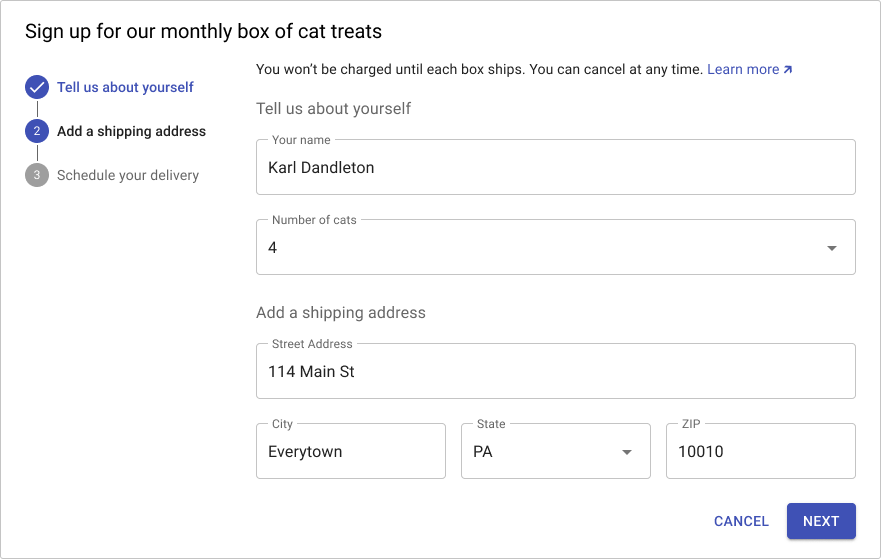This screenshot has width=881, height=559.
Task: Expand the State dropdown arrow
Action: tap(627, 452)
